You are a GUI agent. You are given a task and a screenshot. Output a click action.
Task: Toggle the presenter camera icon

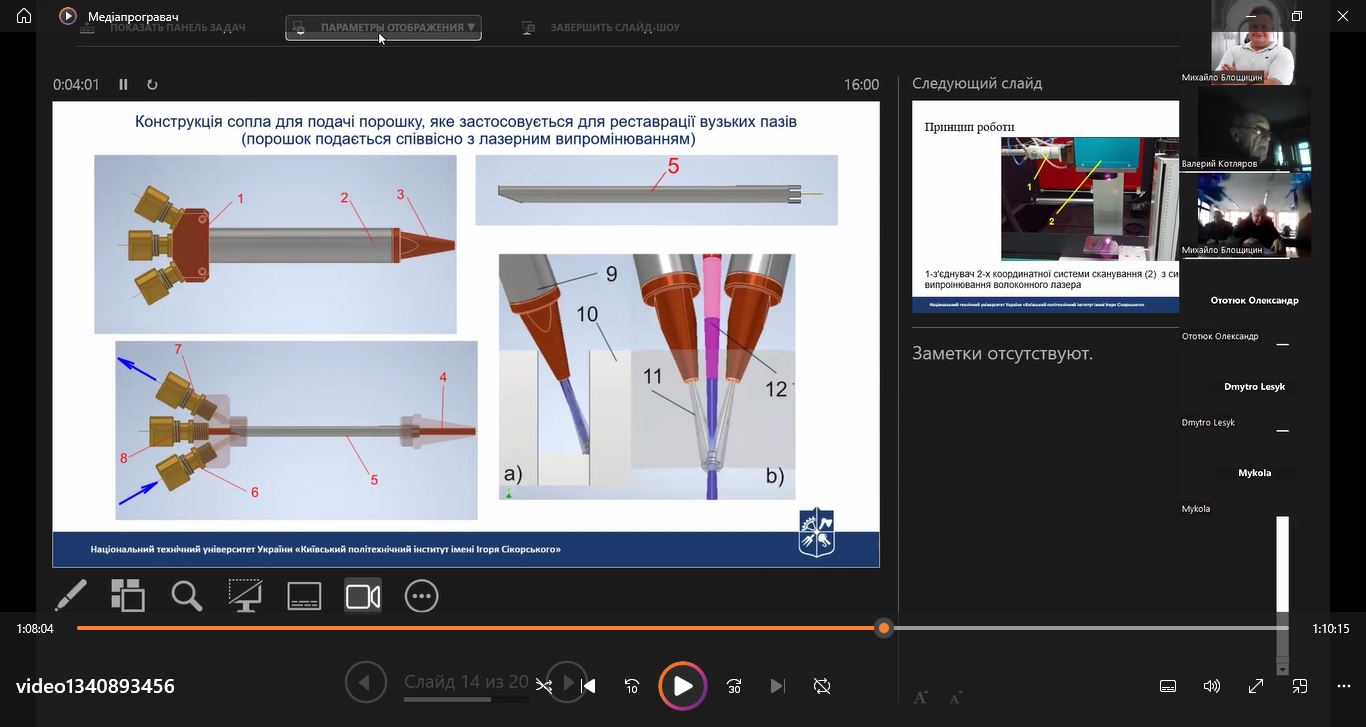point(363,596)
